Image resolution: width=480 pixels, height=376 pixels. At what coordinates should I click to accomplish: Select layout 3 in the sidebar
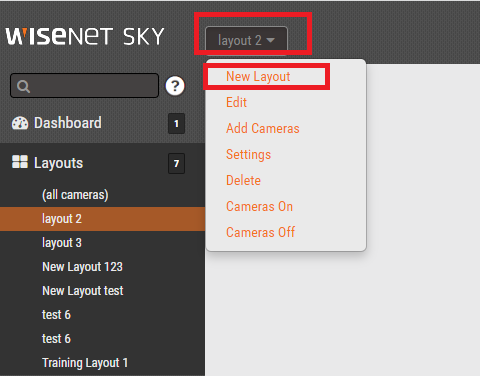[x=62, y=243]
